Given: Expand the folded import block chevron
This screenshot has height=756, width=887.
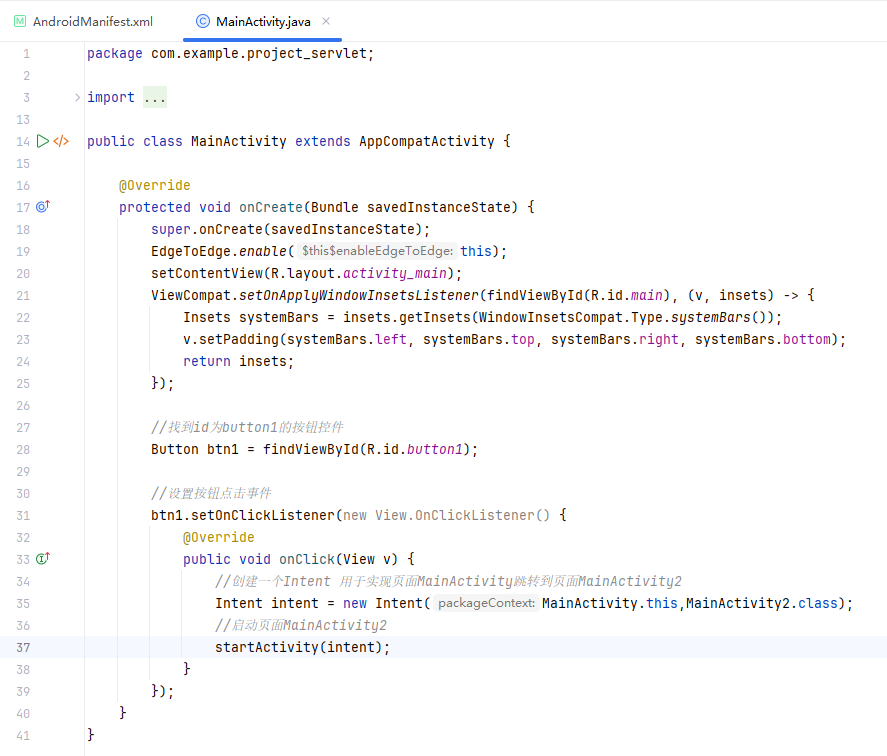Looking at the screenshot, I should (x=77, y=97).
